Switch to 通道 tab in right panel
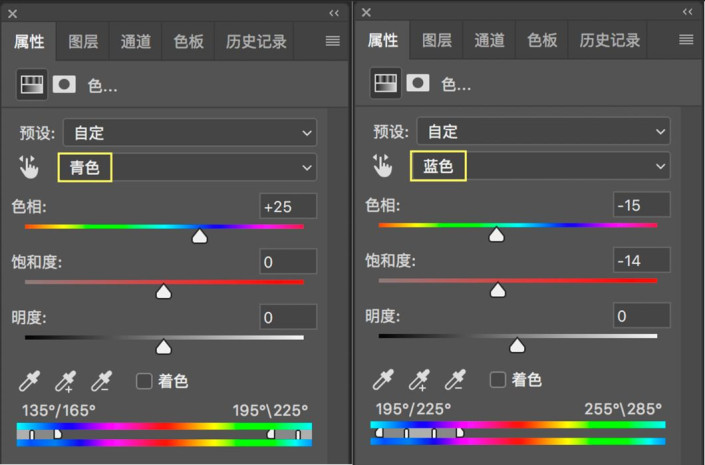The image size is (705, 465). coord(489,40)
